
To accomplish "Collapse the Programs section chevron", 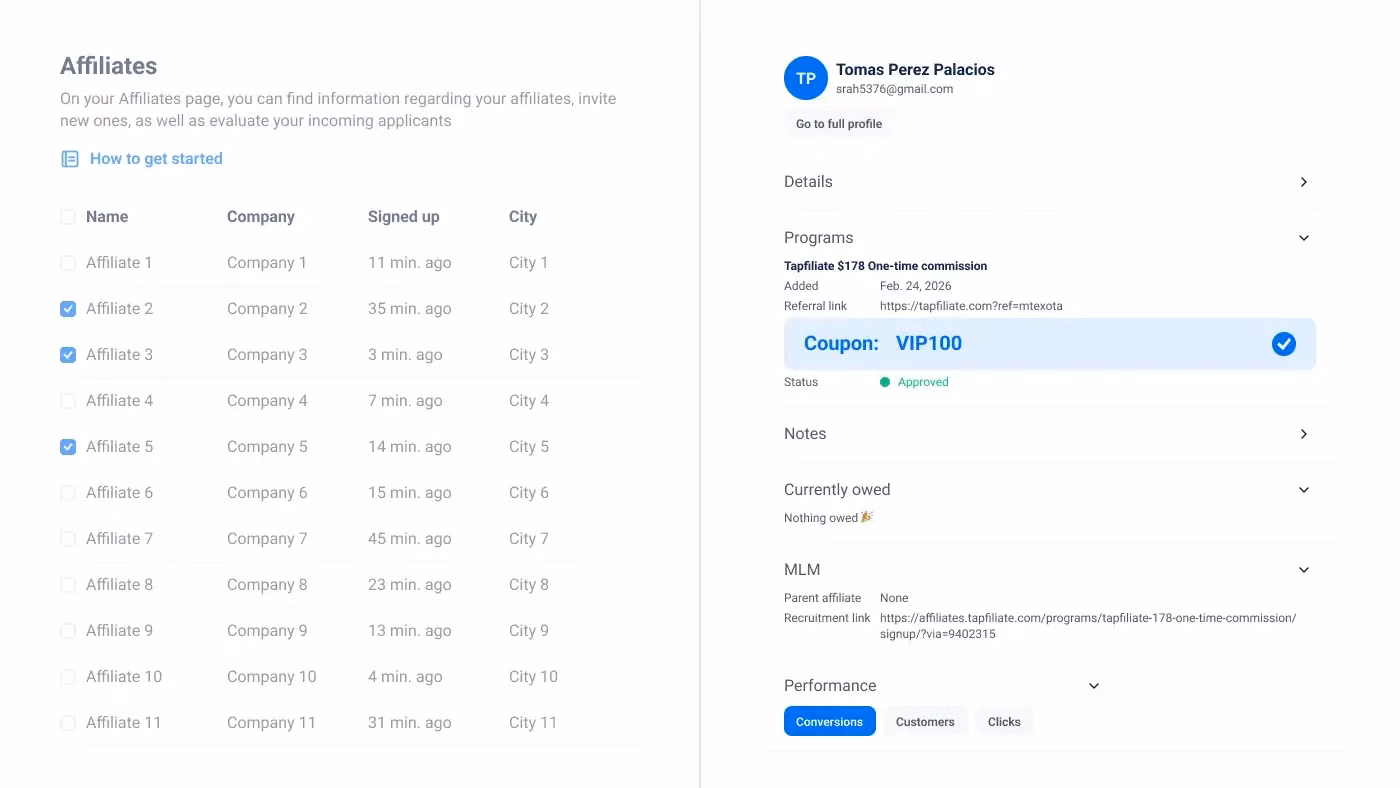I will click(1303, 238).
